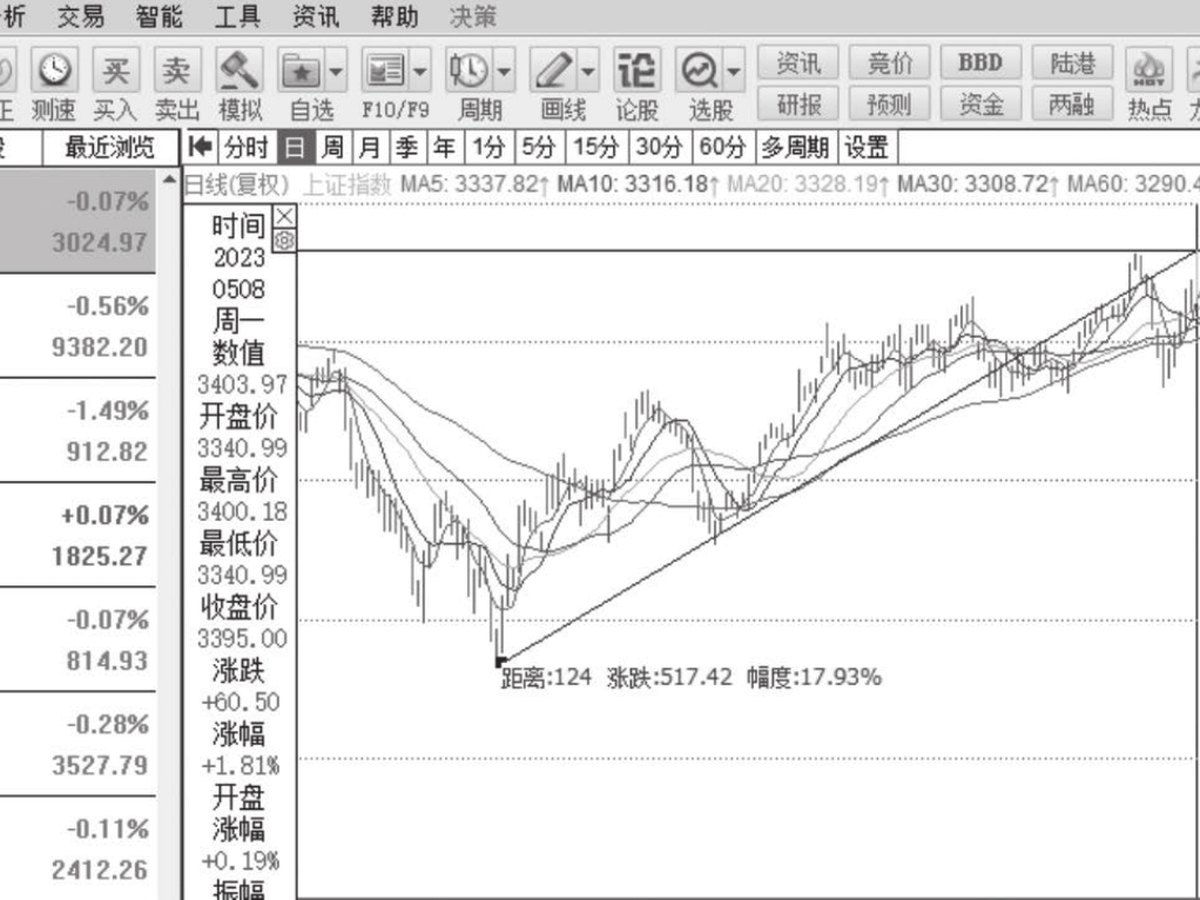Select list row showing 2412.26

click(x=78, y=849)
